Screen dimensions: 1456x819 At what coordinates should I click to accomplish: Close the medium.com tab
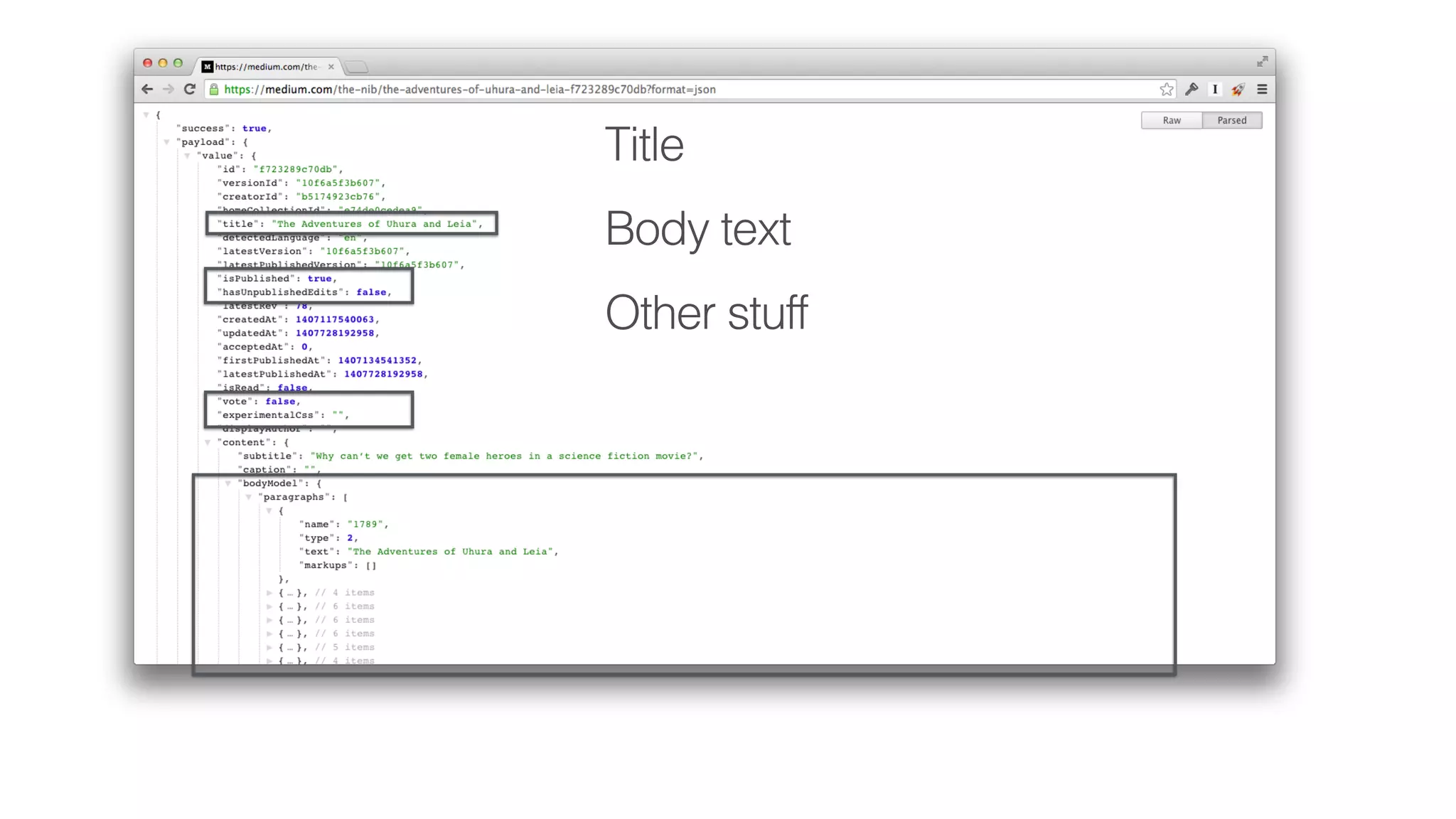331,67
